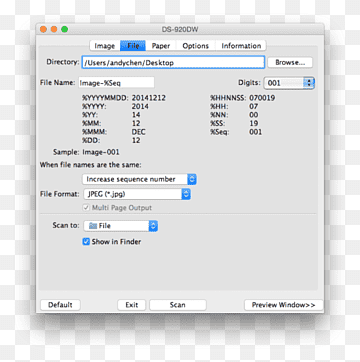Click the Directory path field
Viewport: 360px width, 362px height.
pyautogui.click(x=173, y=62)
